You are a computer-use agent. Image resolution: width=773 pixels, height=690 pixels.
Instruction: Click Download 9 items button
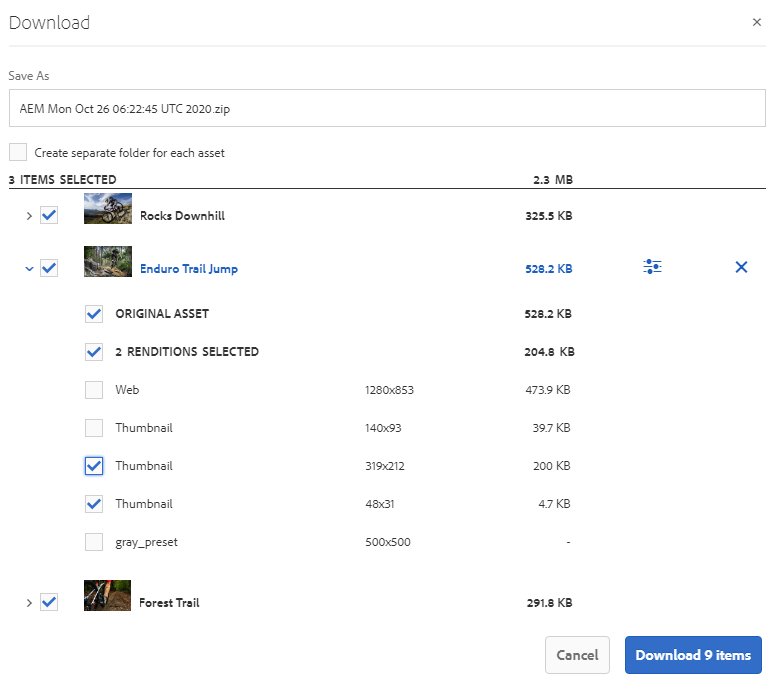pyautogui.click(x=693, y=655)
